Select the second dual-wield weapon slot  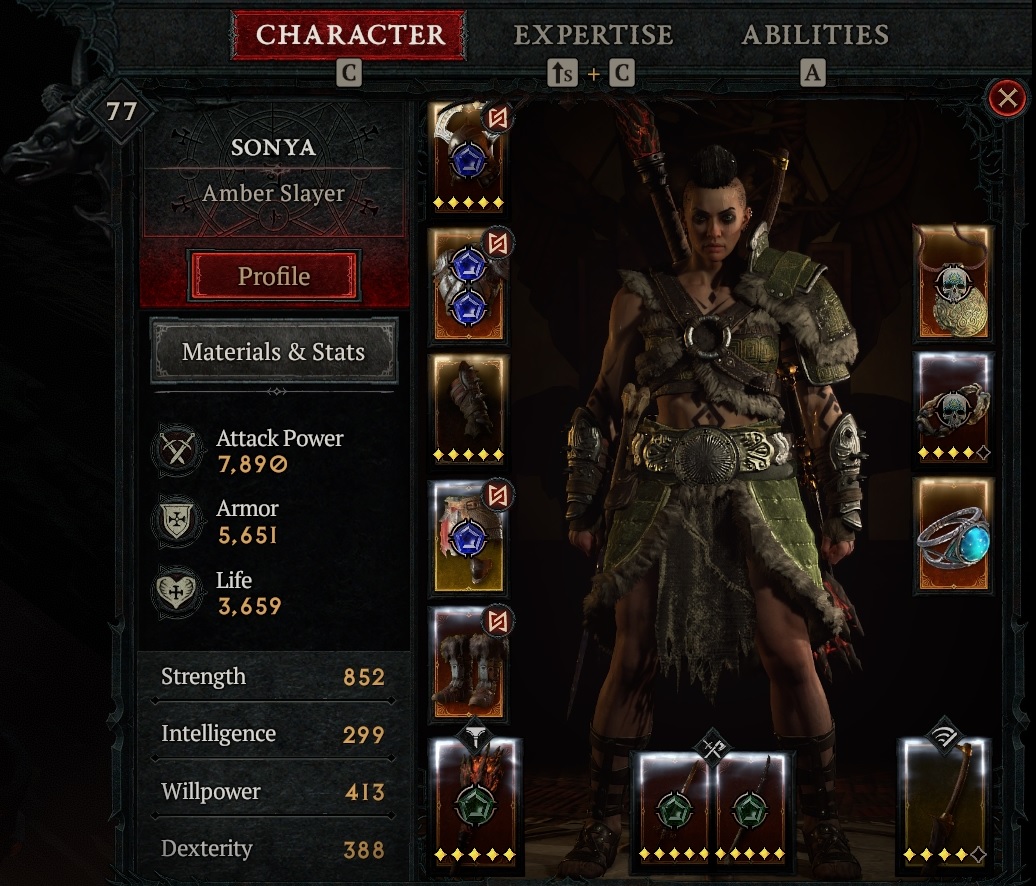pyautogui.click(x=752, y=807)
